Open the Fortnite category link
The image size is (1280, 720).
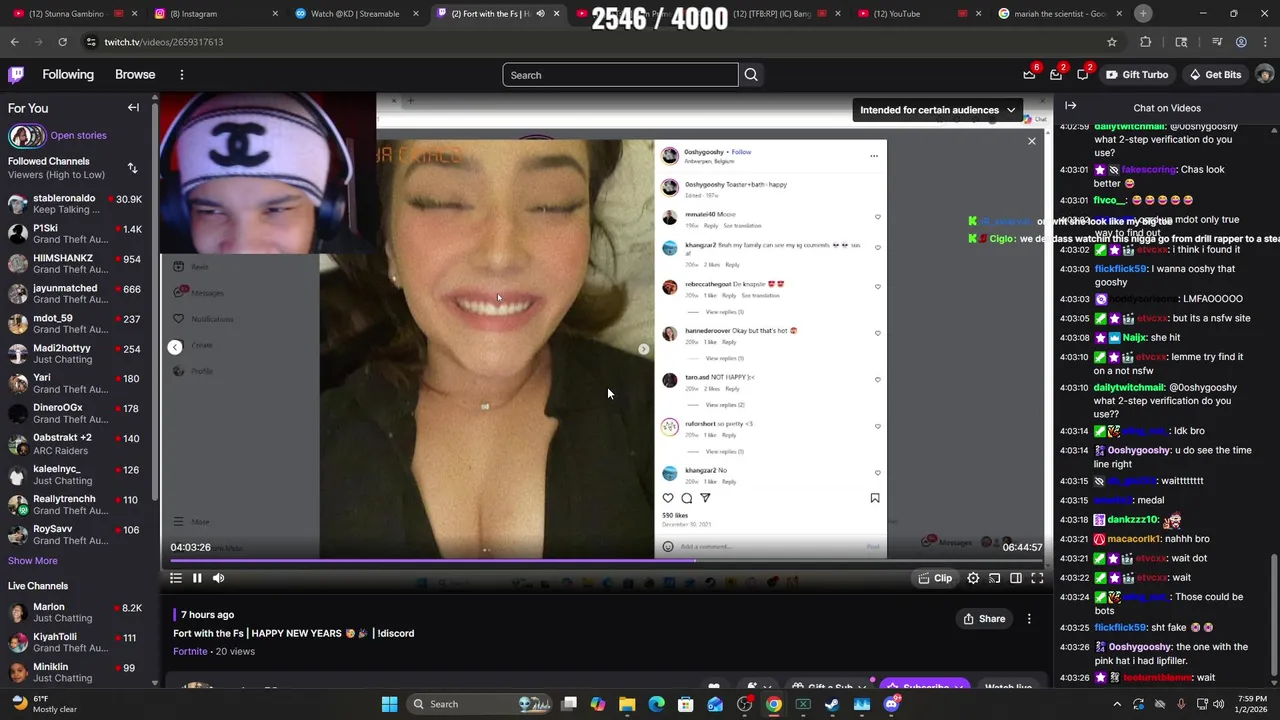190,651
